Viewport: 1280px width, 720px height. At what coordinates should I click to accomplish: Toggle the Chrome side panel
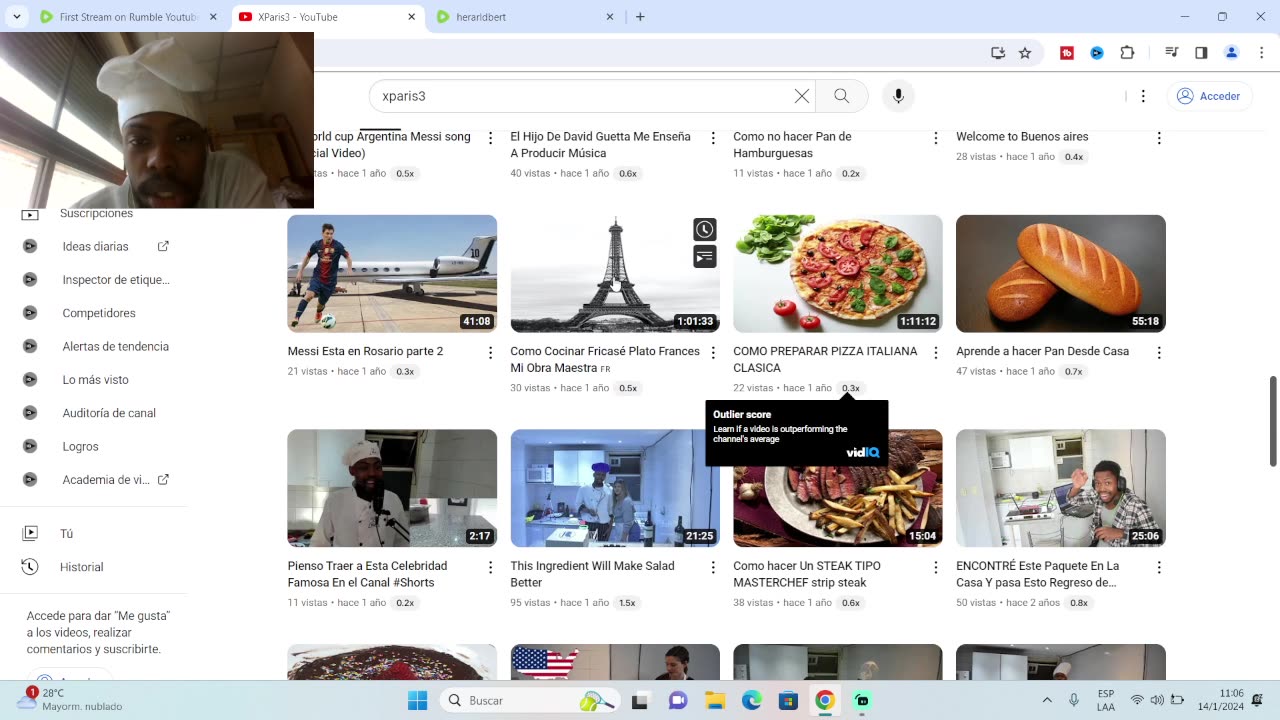1201,53
